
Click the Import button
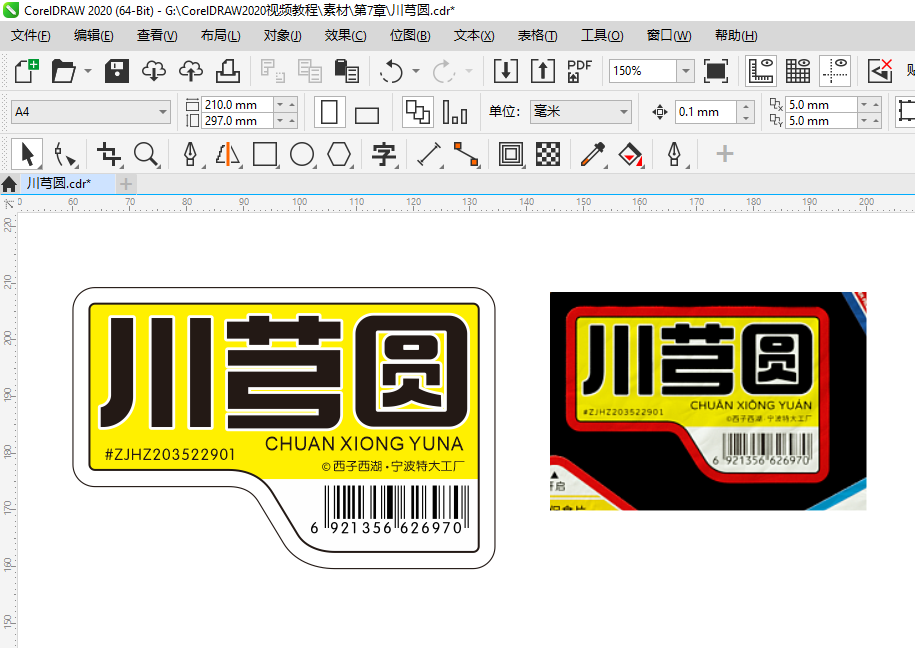[x=505, y=71]
